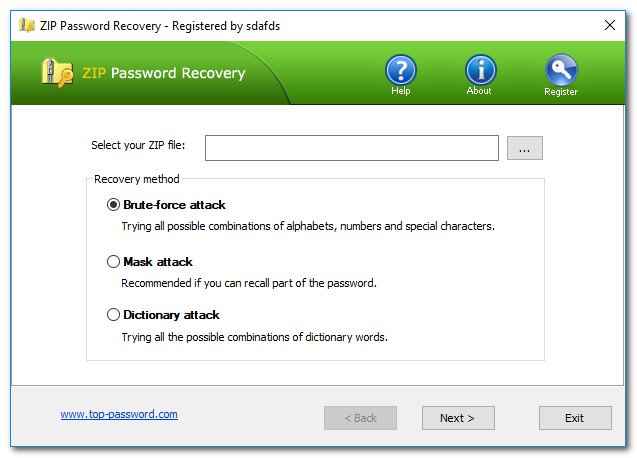Viewport: 637px width, 458px height.
Task: Choose the Mask attack radio option
Action: (113, 262)
